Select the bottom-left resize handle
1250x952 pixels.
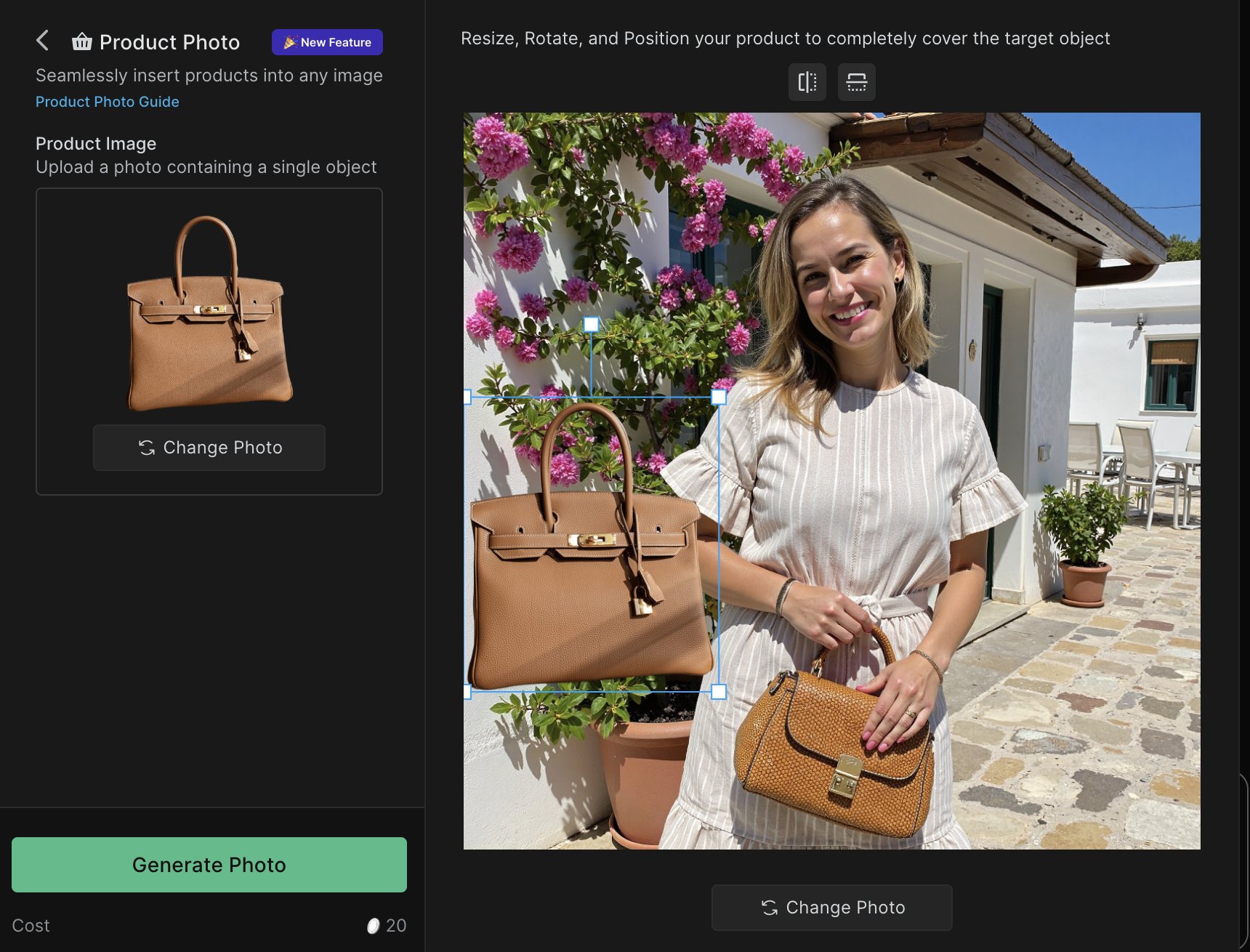click(x=467, y=692)
